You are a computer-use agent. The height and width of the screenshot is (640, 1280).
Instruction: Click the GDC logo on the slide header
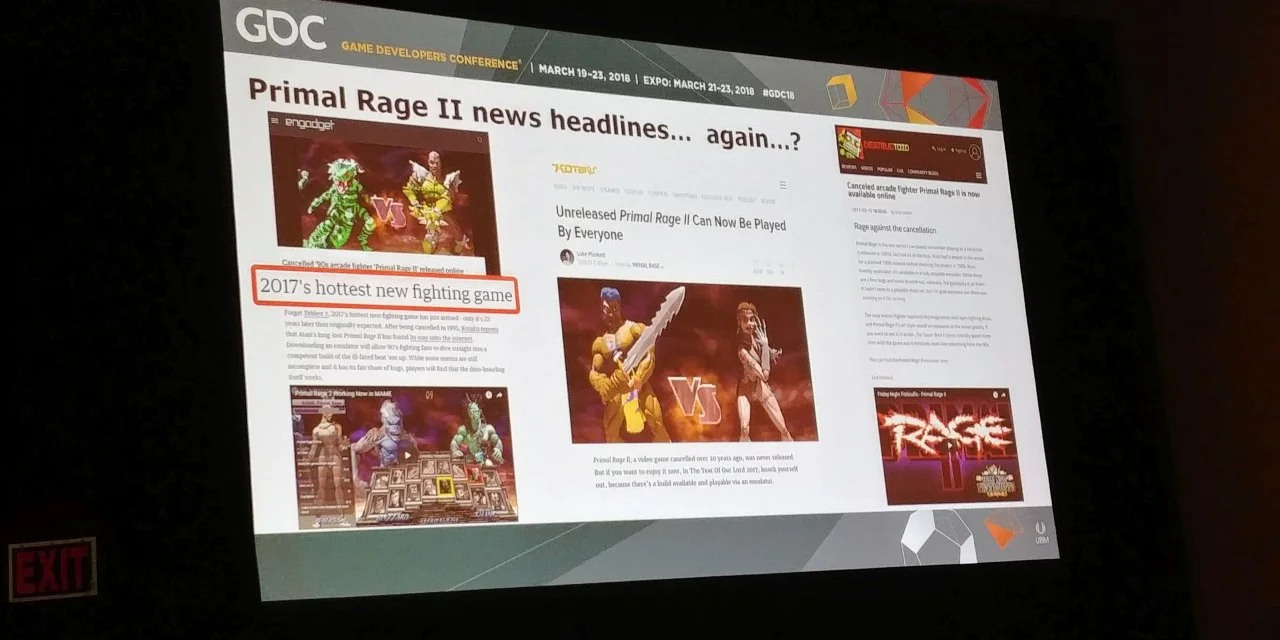[281, 30]
